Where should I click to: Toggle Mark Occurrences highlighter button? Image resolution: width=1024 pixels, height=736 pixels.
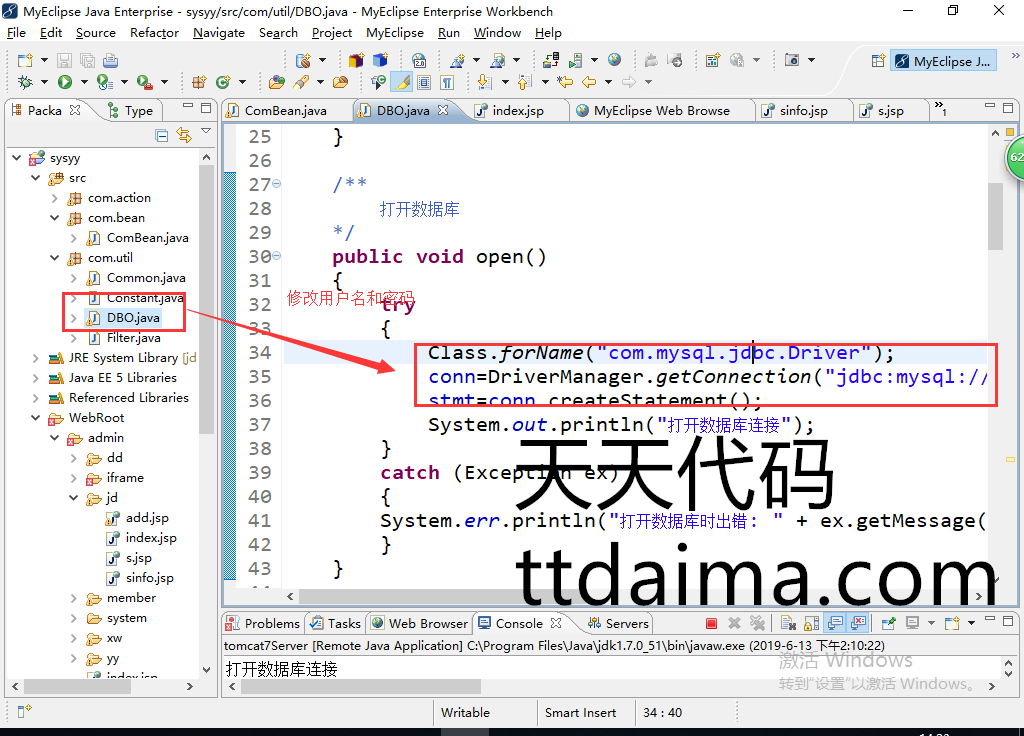(401, 82)
